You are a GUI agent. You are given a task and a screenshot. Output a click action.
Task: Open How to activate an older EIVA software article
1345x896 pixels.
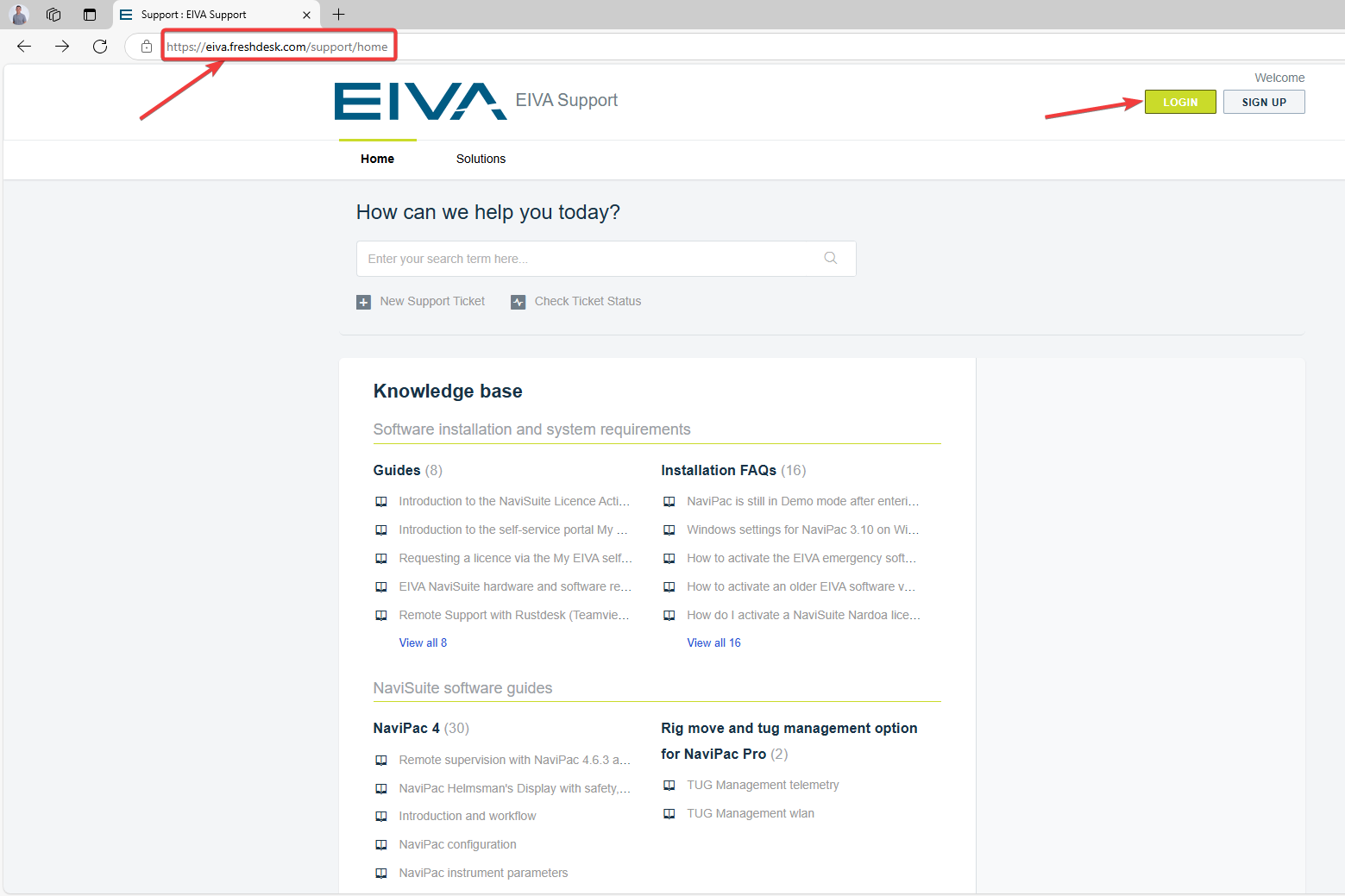(x=801, y=586)
